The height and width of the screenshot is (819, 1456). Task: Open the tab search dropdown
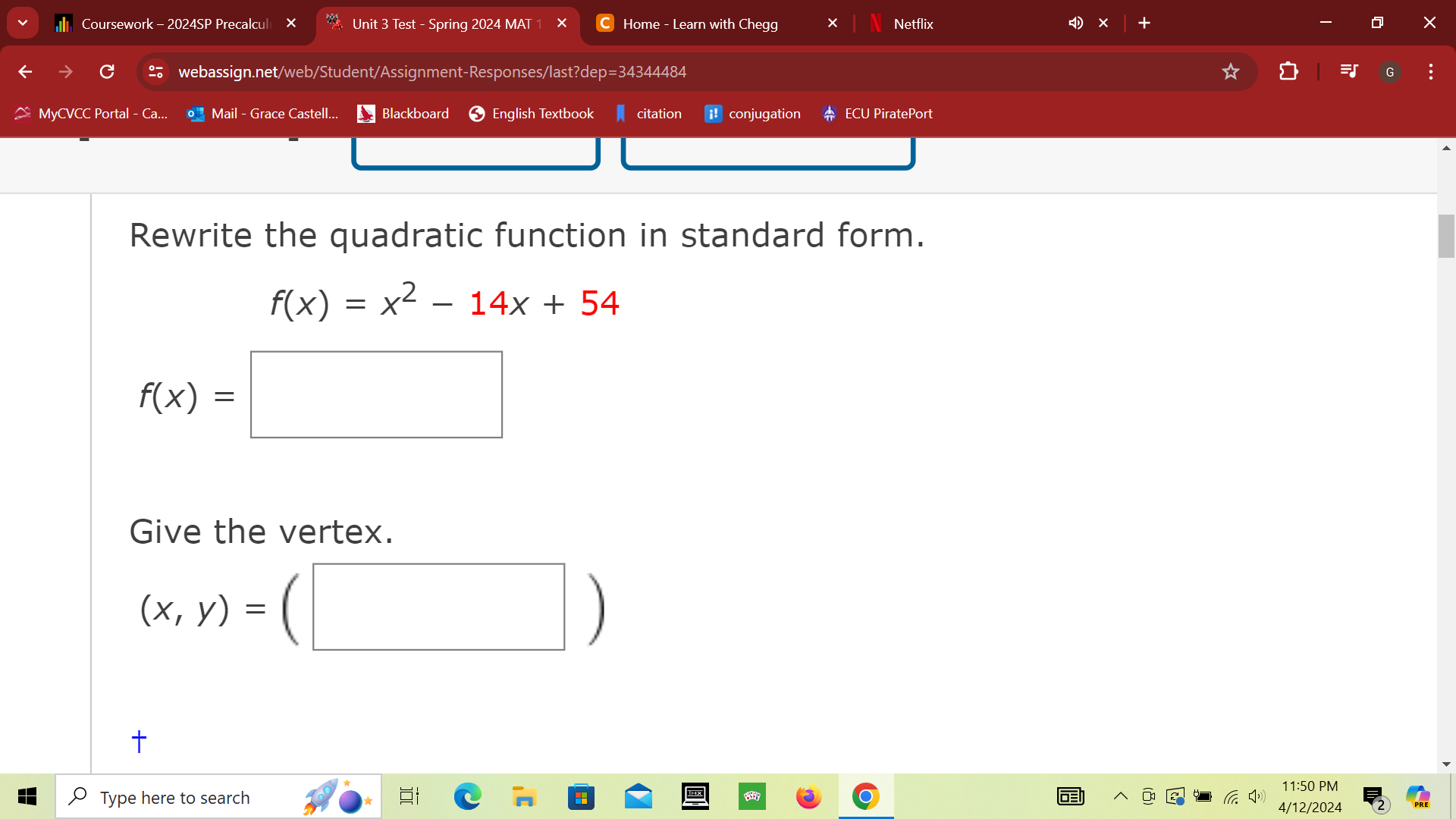(22, 23)
